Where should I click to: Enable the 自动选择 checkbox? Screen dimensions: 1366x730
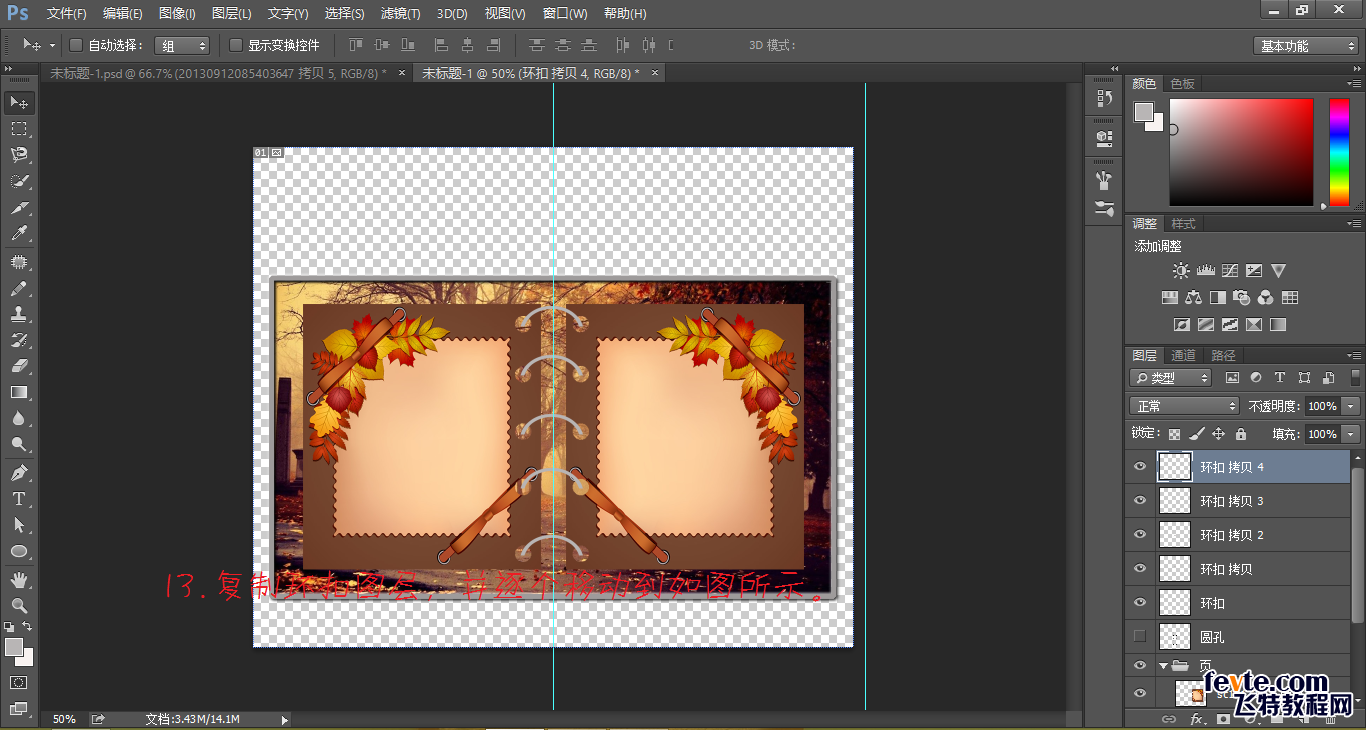point(76,45)
